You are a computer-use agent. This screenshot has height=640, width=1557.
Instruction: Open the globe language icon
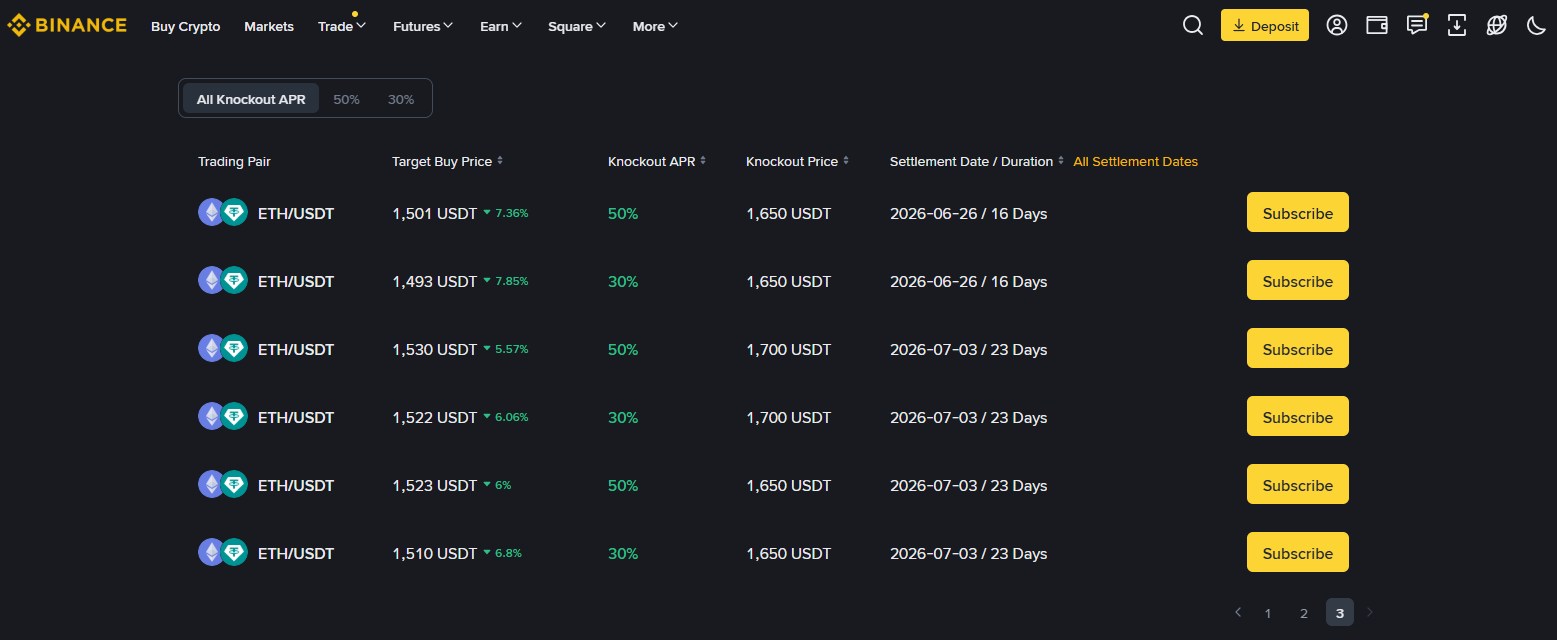tap(1497, 26)
